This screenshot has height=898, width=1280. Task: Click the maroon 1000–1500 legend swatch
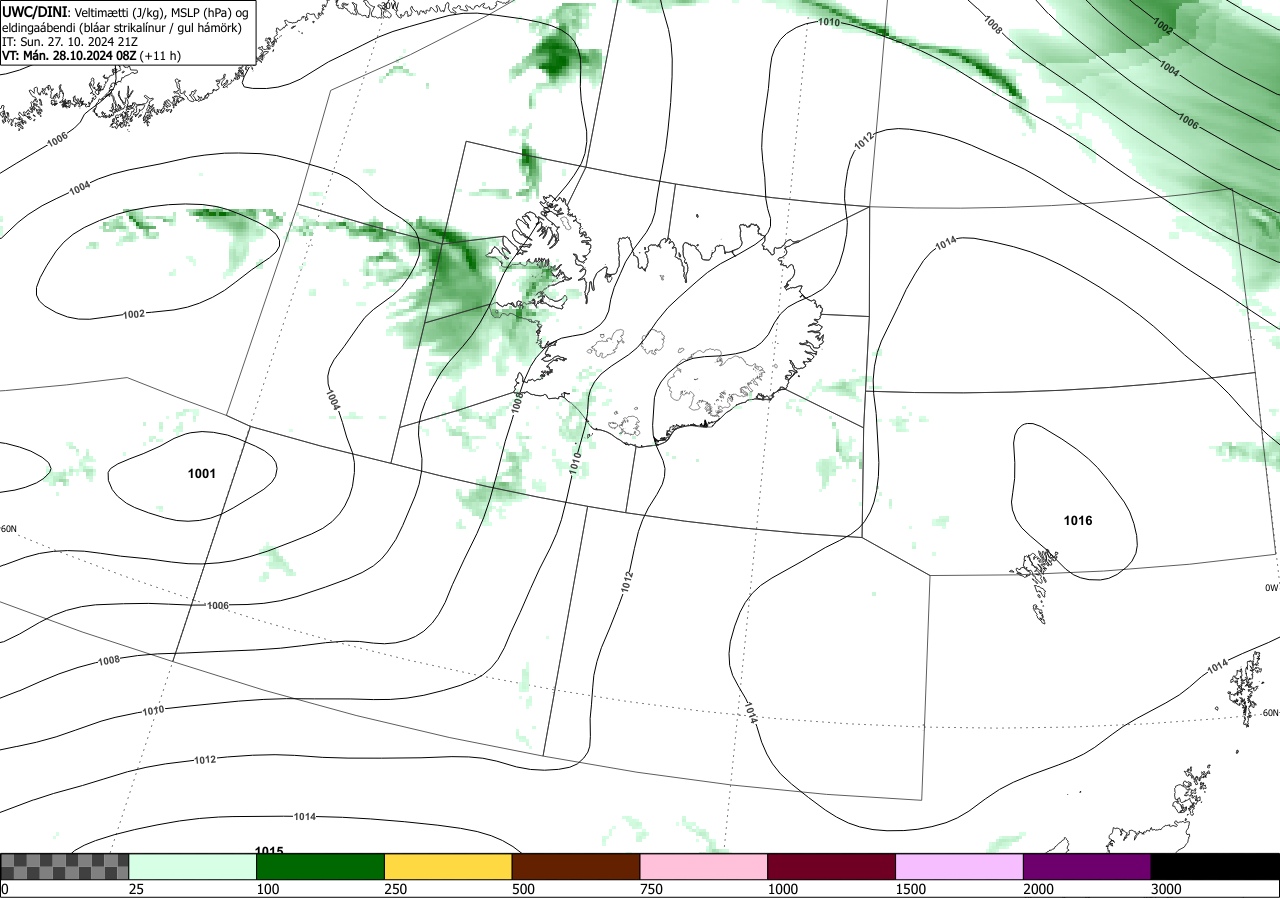(x=832, y=866)
